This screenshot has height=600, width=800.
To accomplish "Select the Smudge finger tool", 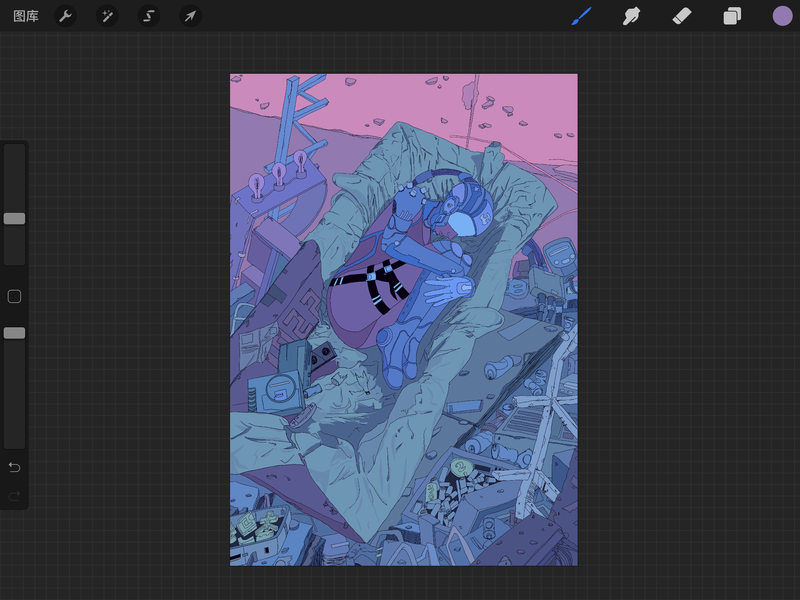I will coord(631,16).
